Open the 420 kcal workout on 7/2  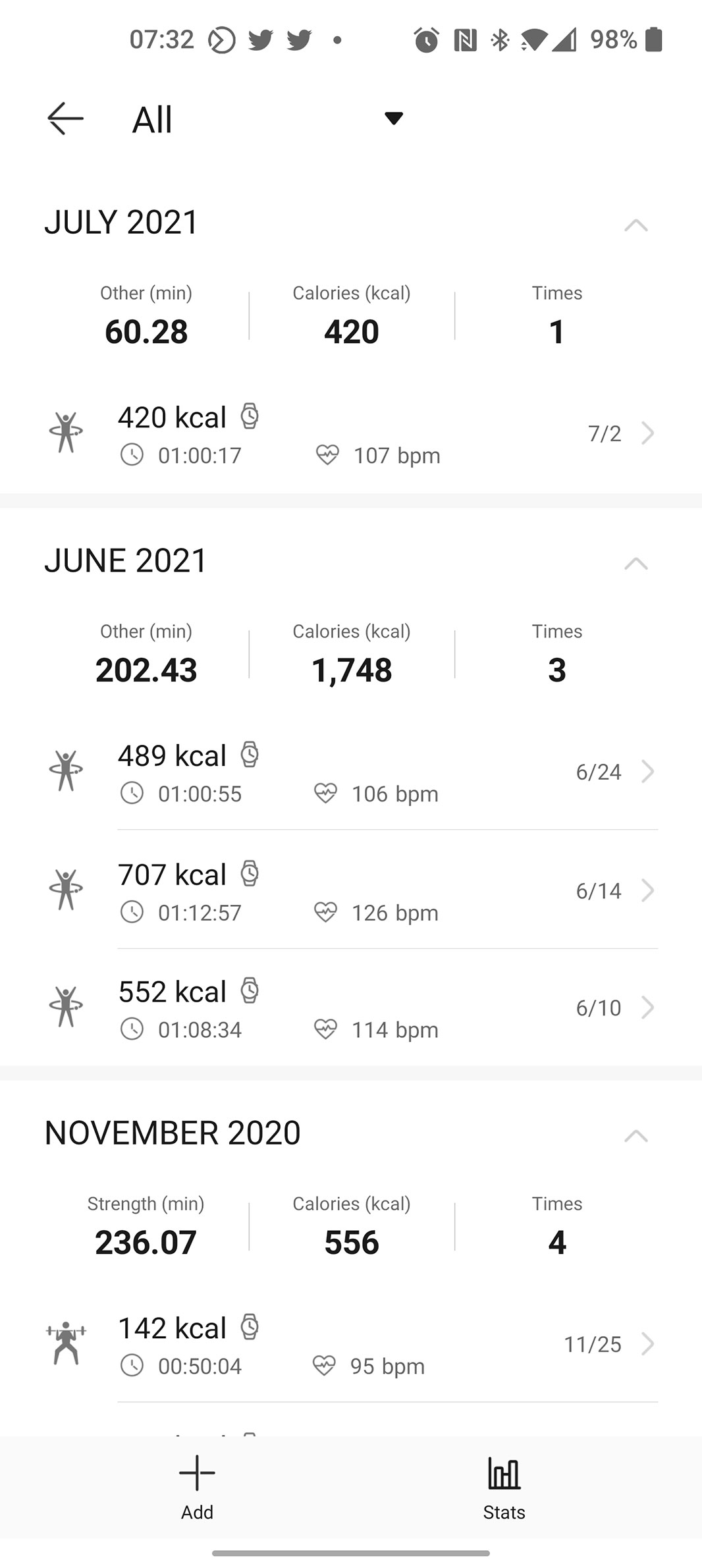349,435
